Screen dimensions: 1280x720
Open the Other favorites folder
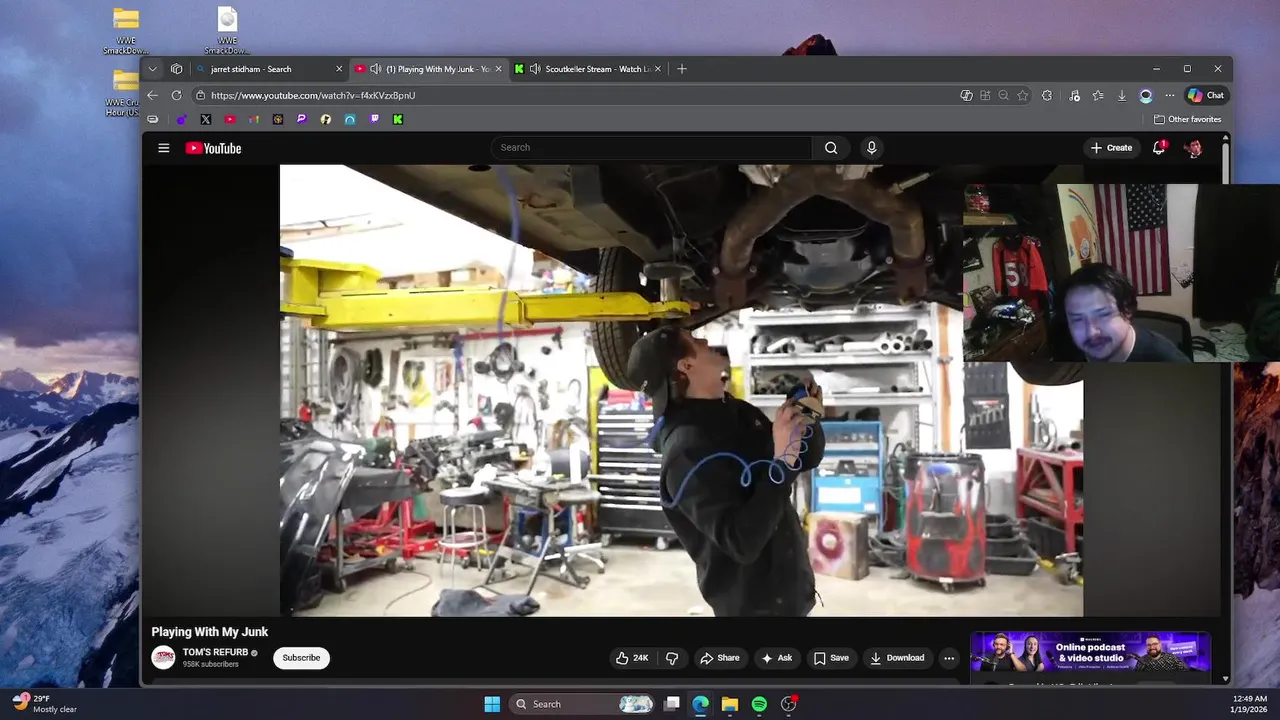pos(1187,119)
